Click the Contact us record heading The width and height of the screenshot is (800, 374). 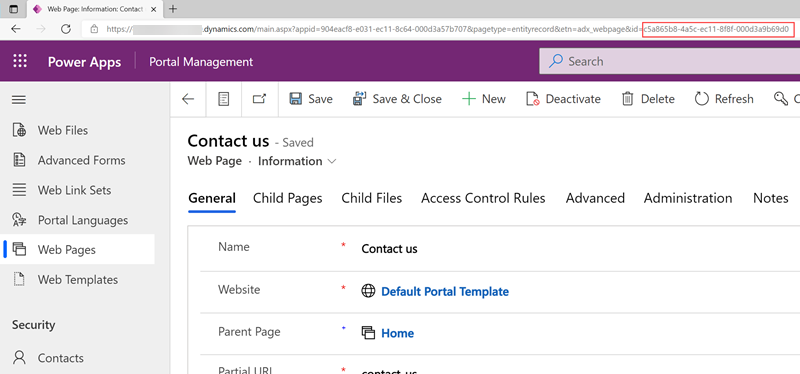228,140
